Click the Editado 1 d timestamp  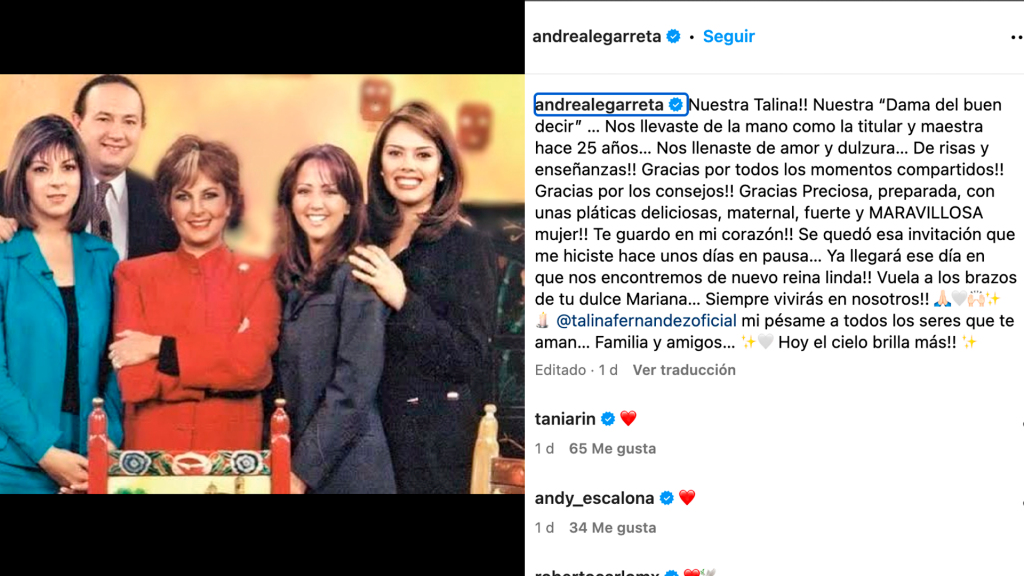[576, 370]
